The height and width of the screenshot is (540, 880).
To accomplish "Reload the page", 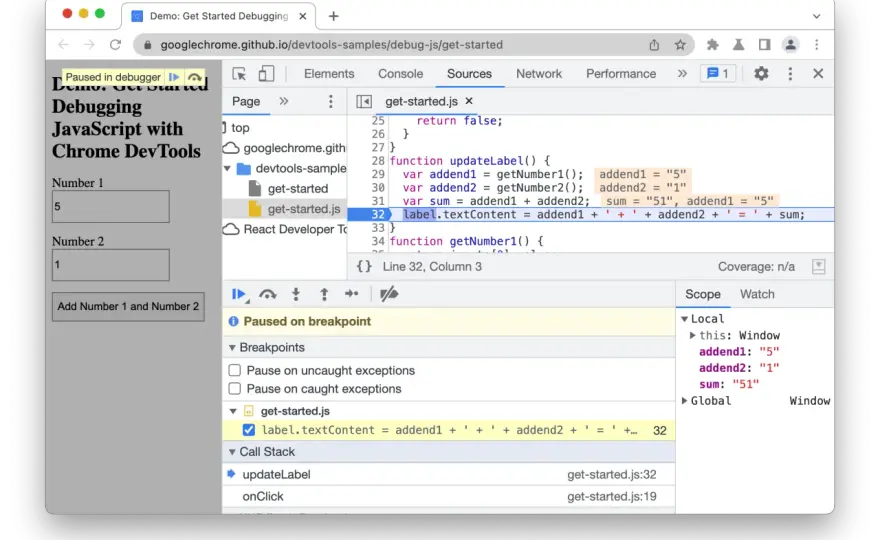I will tap(115, 45).
